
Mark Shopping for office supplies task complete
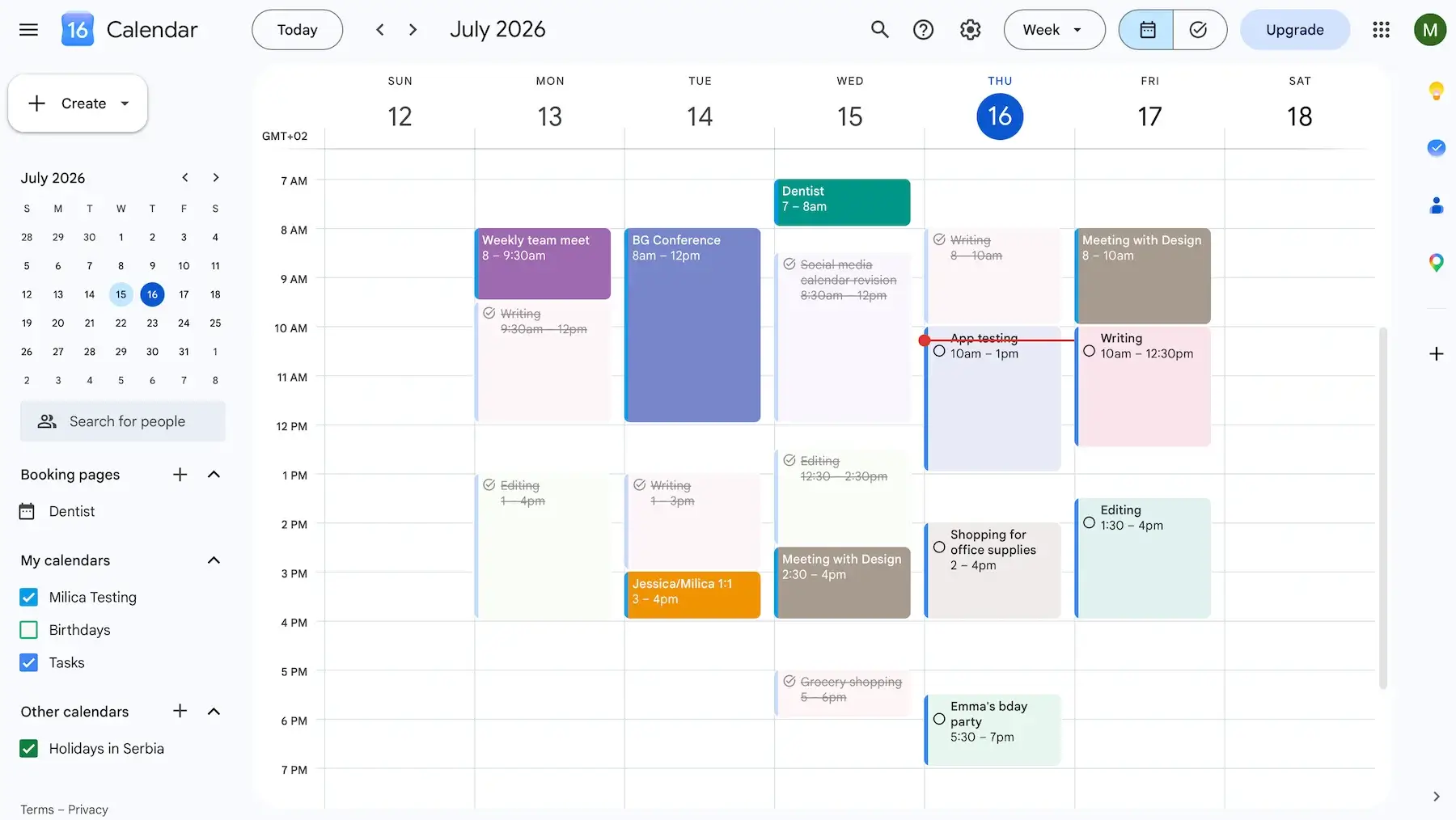[x=939, y=547]
